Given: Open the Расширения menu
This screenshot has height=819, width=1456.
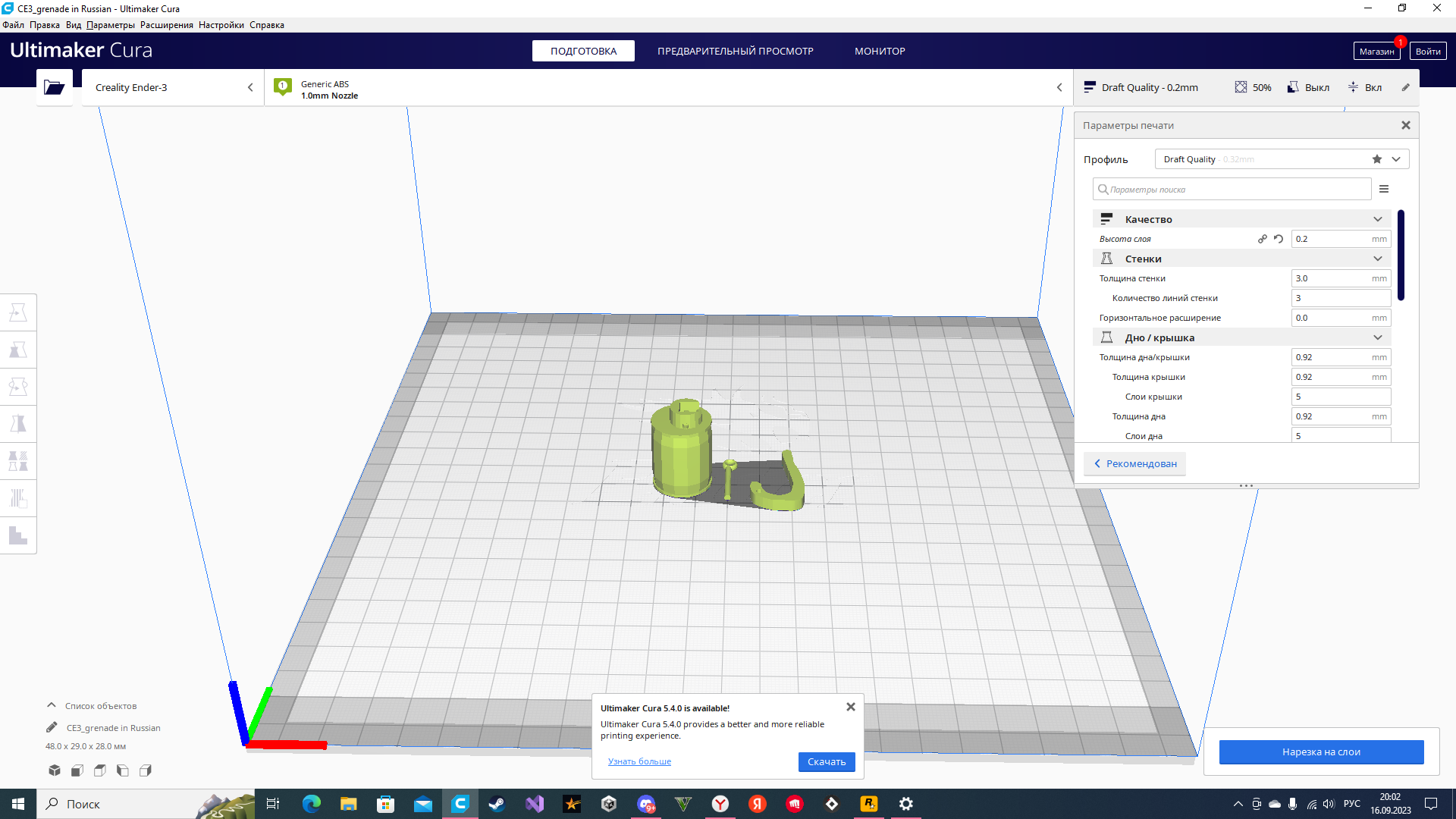Looking at the screenshot, I should (166, 25).
